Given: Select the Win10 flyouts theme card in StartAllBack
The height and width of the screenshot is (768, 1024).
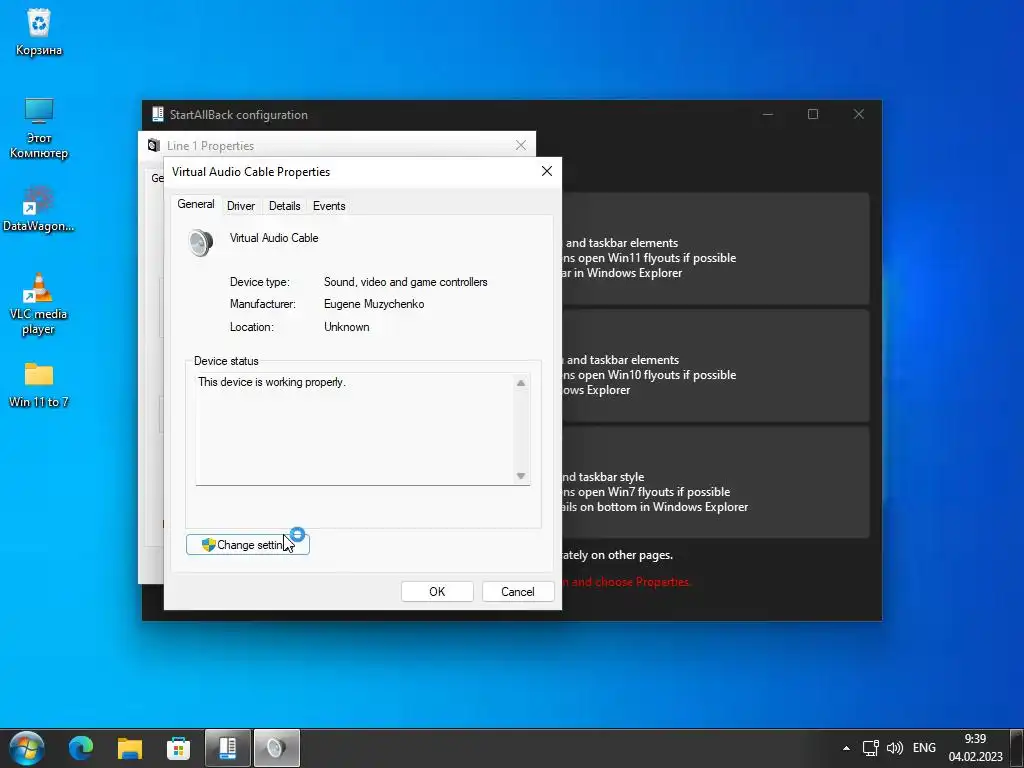Looking at the screenshot, I should coord(715,366).
